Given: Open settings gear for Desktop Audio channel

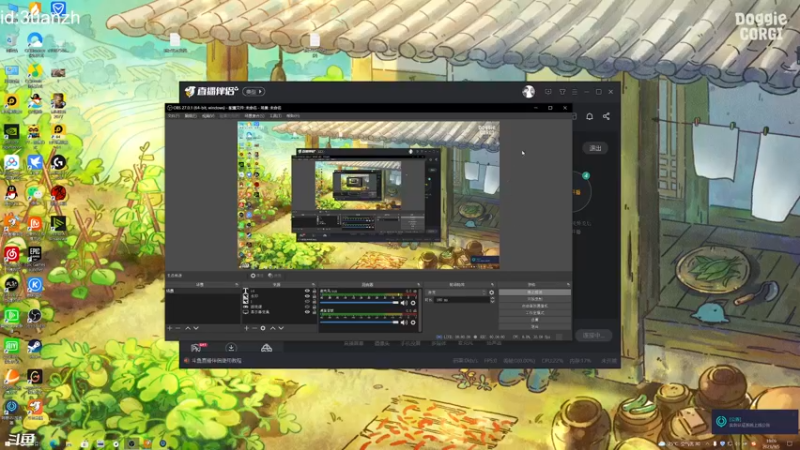Looking at the screenshot, I should tap(413, 322).
